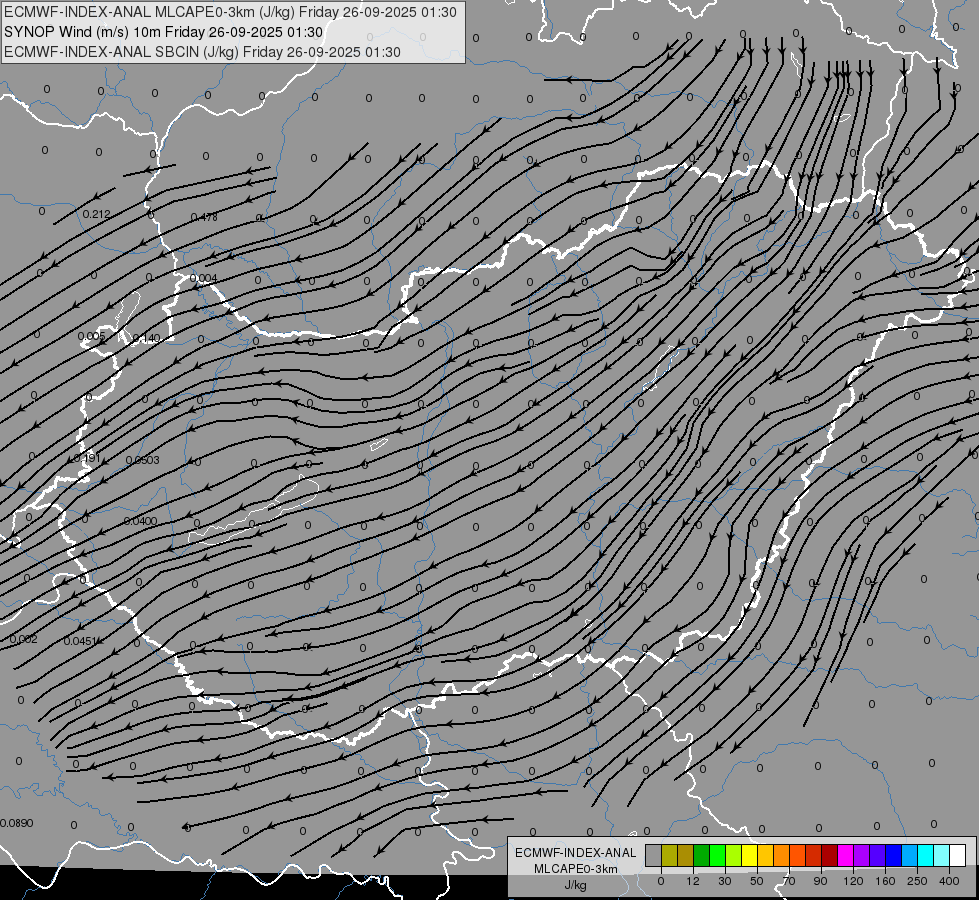
Task: Select the dark red legend swatch at 90
Action: (x=829, y=856)
